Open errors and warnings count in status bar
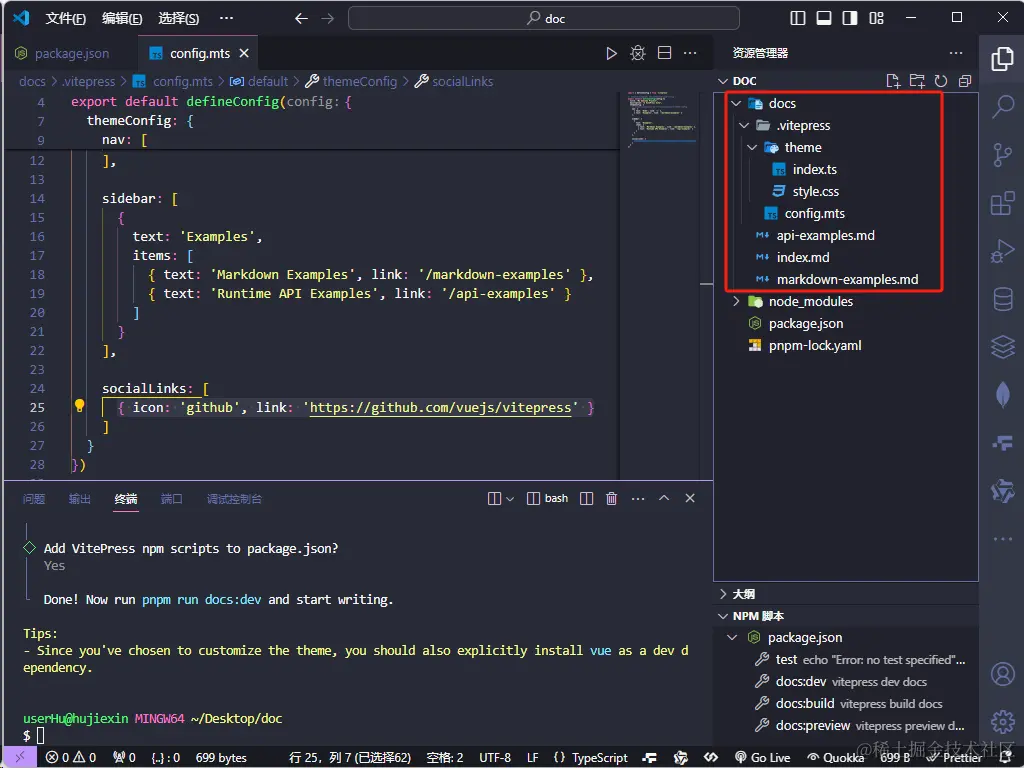1024x768 pixels. pos(71,758)
